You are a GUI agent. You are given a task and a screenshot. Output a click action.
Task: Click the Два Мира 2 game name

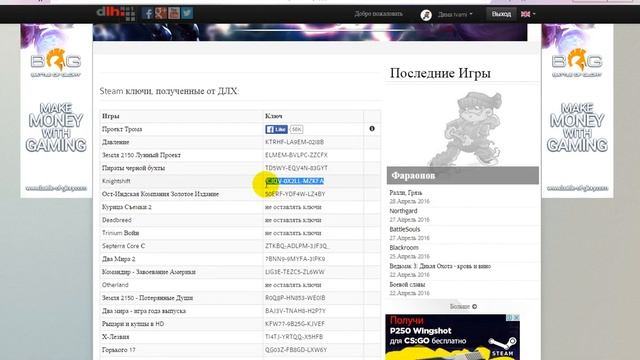[x=118, y=259]
